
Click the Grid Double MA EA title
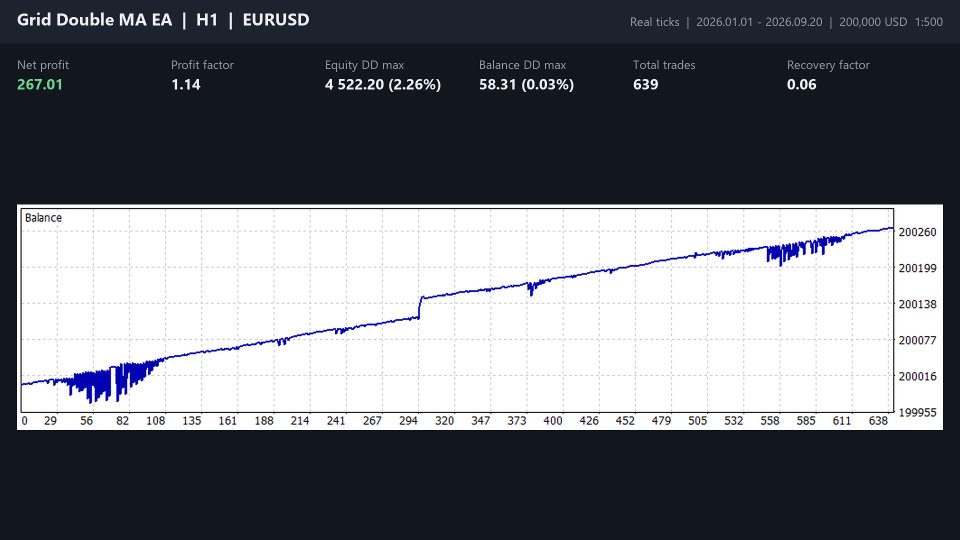[x=94, y=20]
